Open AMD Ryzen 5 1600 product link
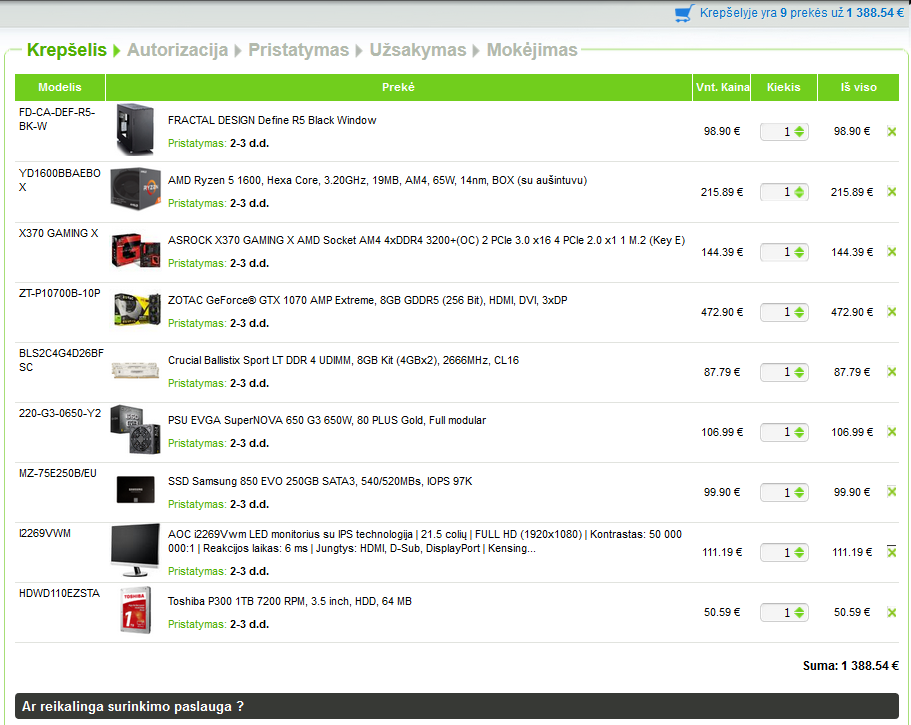The height and width of the screenshot is (725, 911). pos(378,180)
